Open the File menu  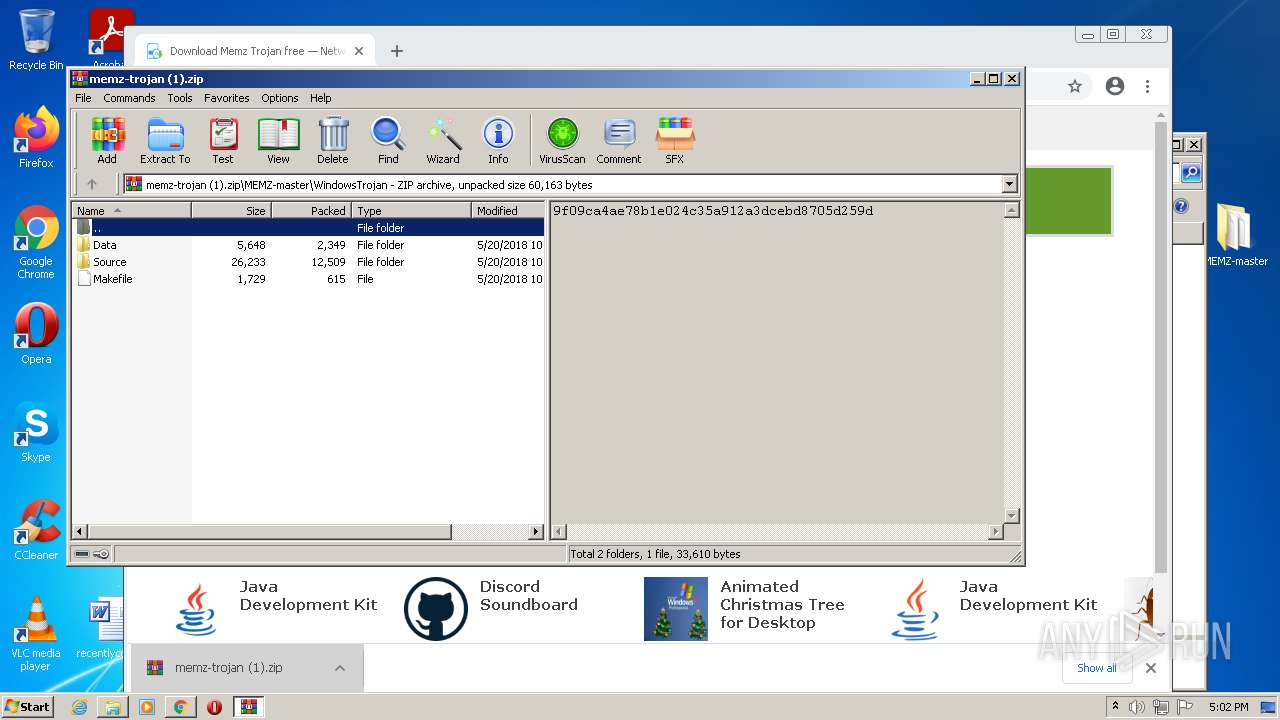[83, 98]
